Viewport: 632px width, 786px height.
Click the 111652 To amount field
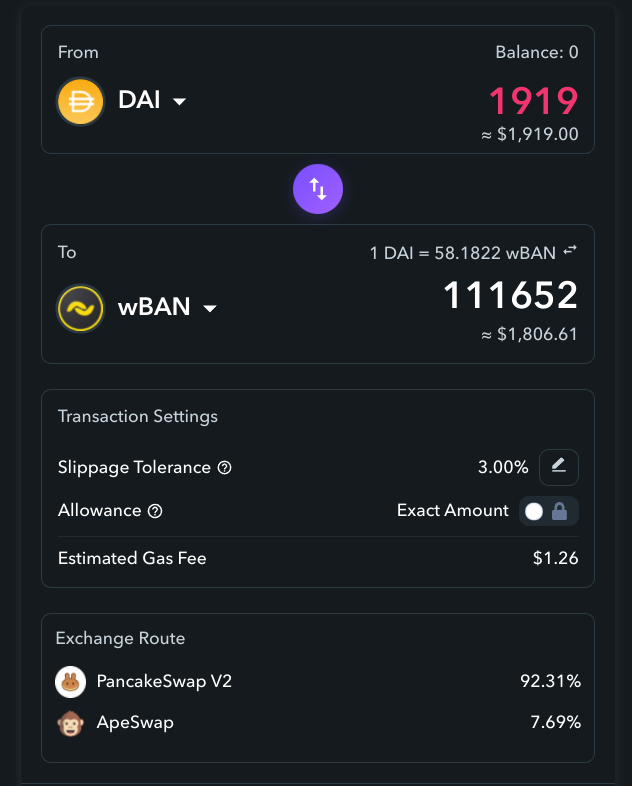tap(511, 295)
